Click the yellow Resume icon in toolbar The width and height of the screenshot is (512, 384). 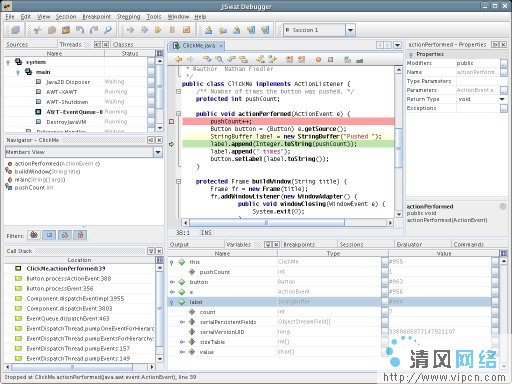pos(158,30)
